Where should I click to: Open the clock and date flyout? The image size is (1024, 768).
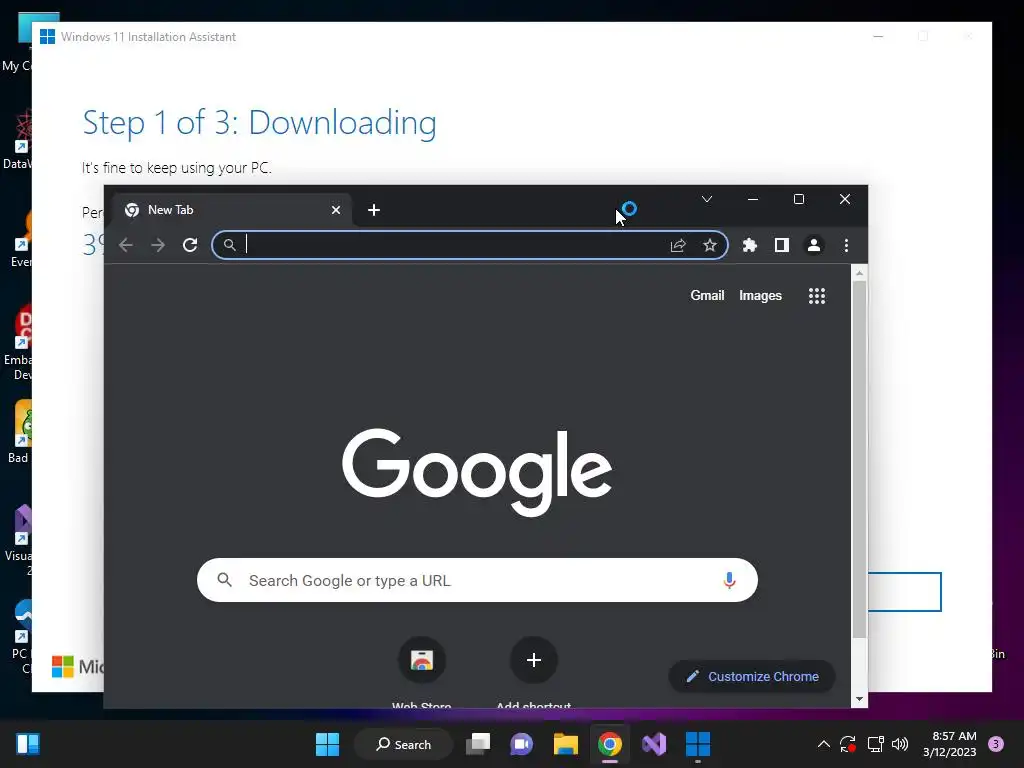950,744
